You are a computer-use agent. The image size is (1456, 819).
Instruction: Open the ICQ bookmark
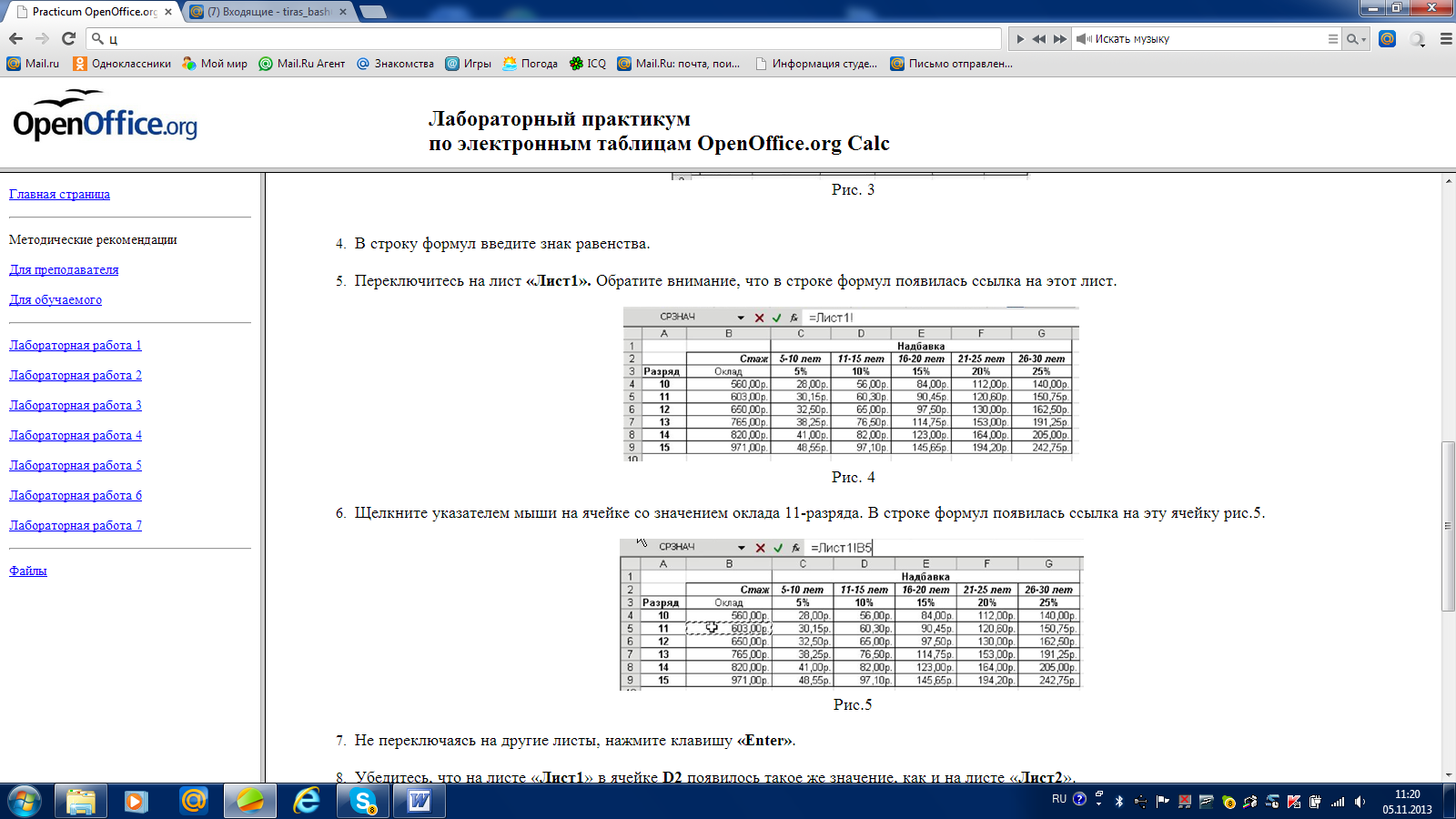587,64
